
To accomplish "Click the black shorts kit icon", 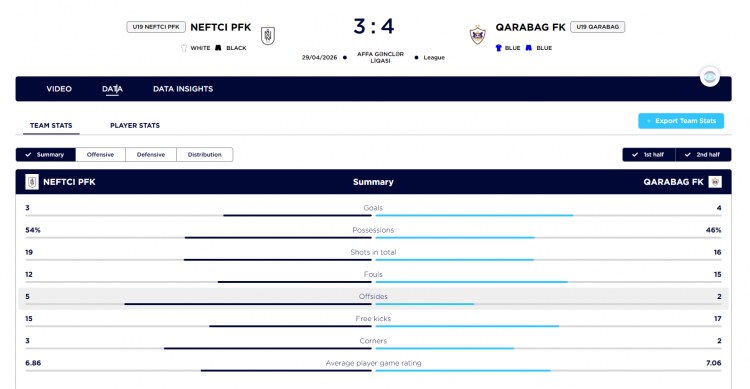I will click(218, 48).
